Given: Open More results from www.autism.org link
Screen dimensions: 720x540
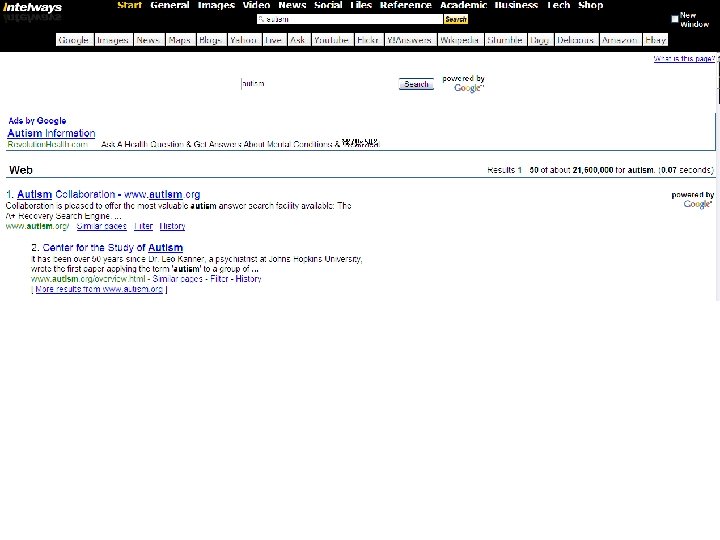Looking at the screenshot, I should pos(99,289).
